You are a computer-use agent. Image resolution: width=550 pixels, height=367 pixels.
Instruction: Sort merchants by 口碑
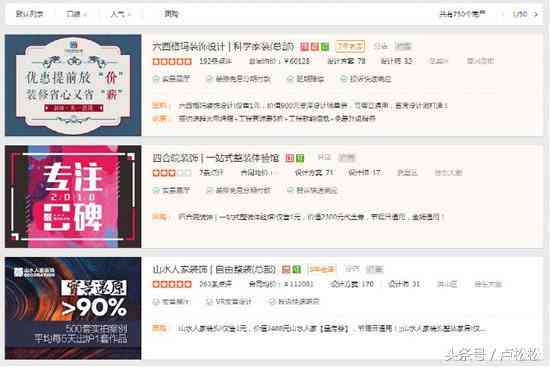point(76,14)
